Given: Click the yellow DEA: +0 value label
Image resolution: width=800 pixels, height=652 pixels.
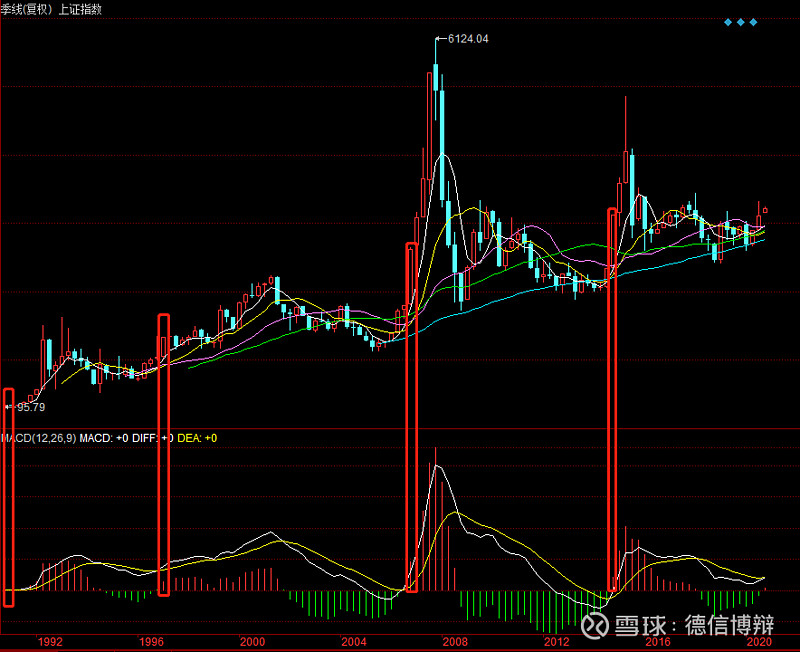Looking at the screenshot, I should coord(198,438).
